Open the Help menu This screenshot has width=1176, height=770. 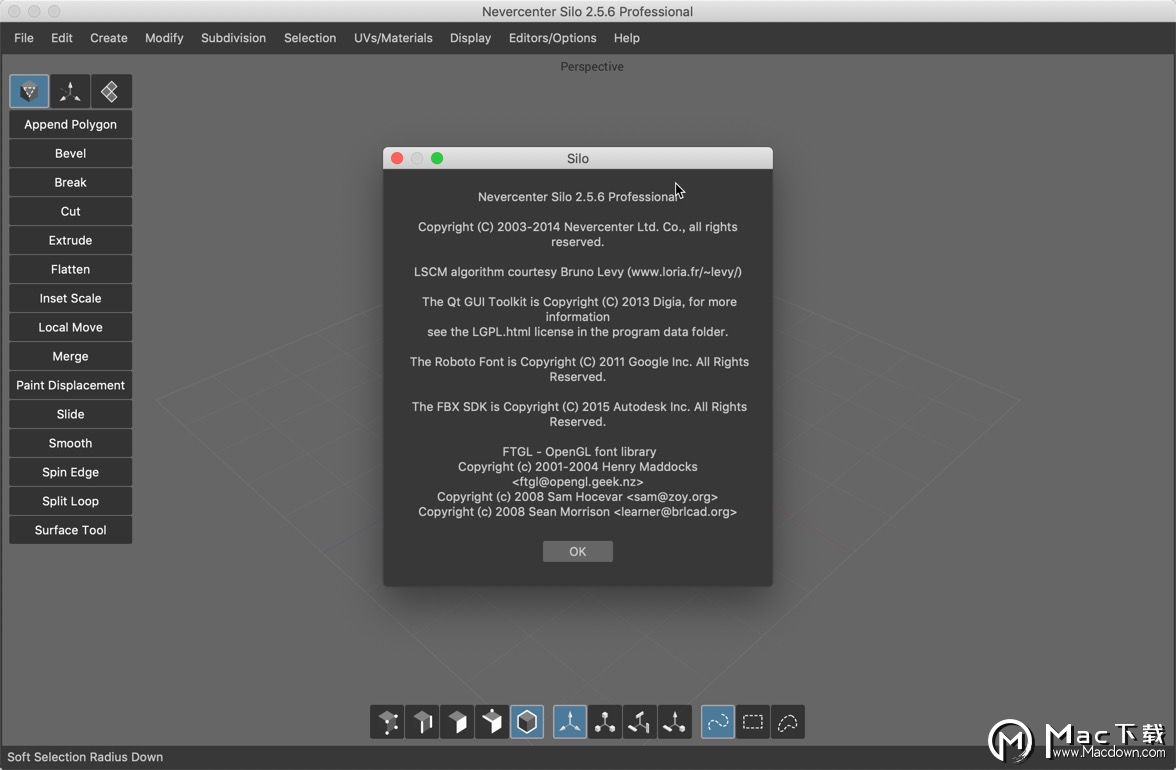tap(626, 38)
